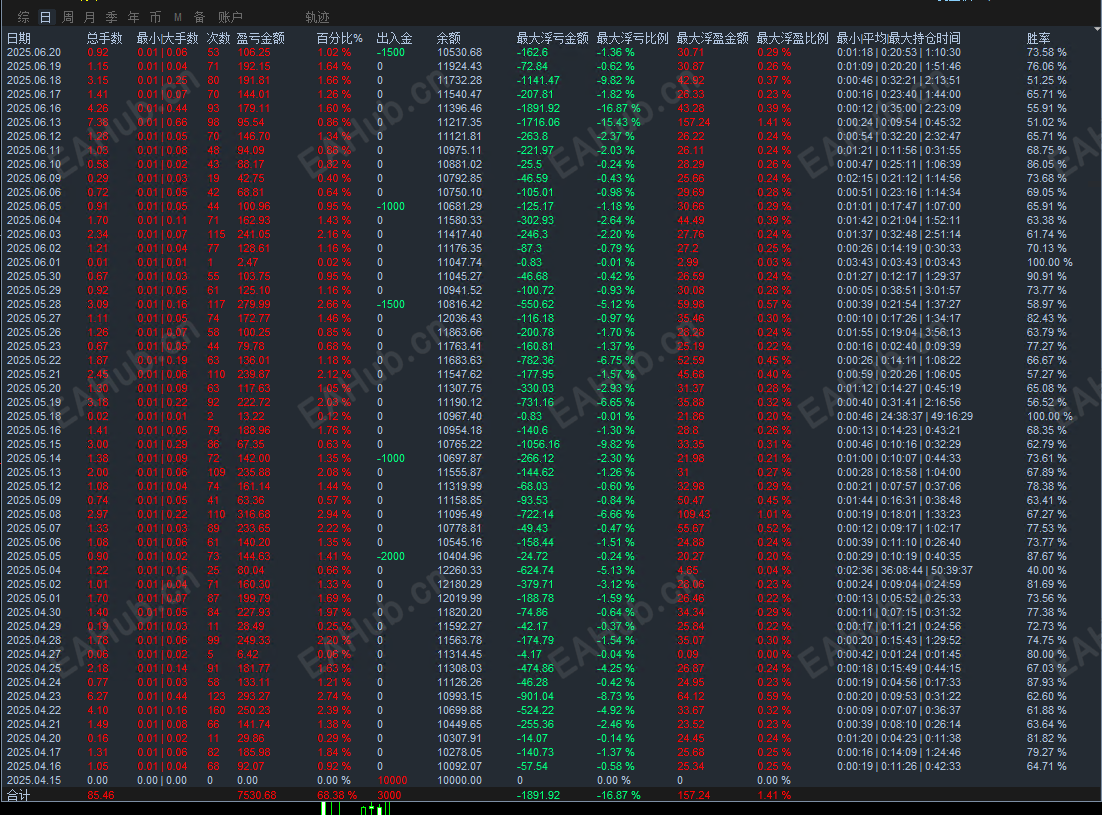Click lot total 6.27 cell
The image size is (1102, 815).
pyautogui.click(x=98, y=696)
